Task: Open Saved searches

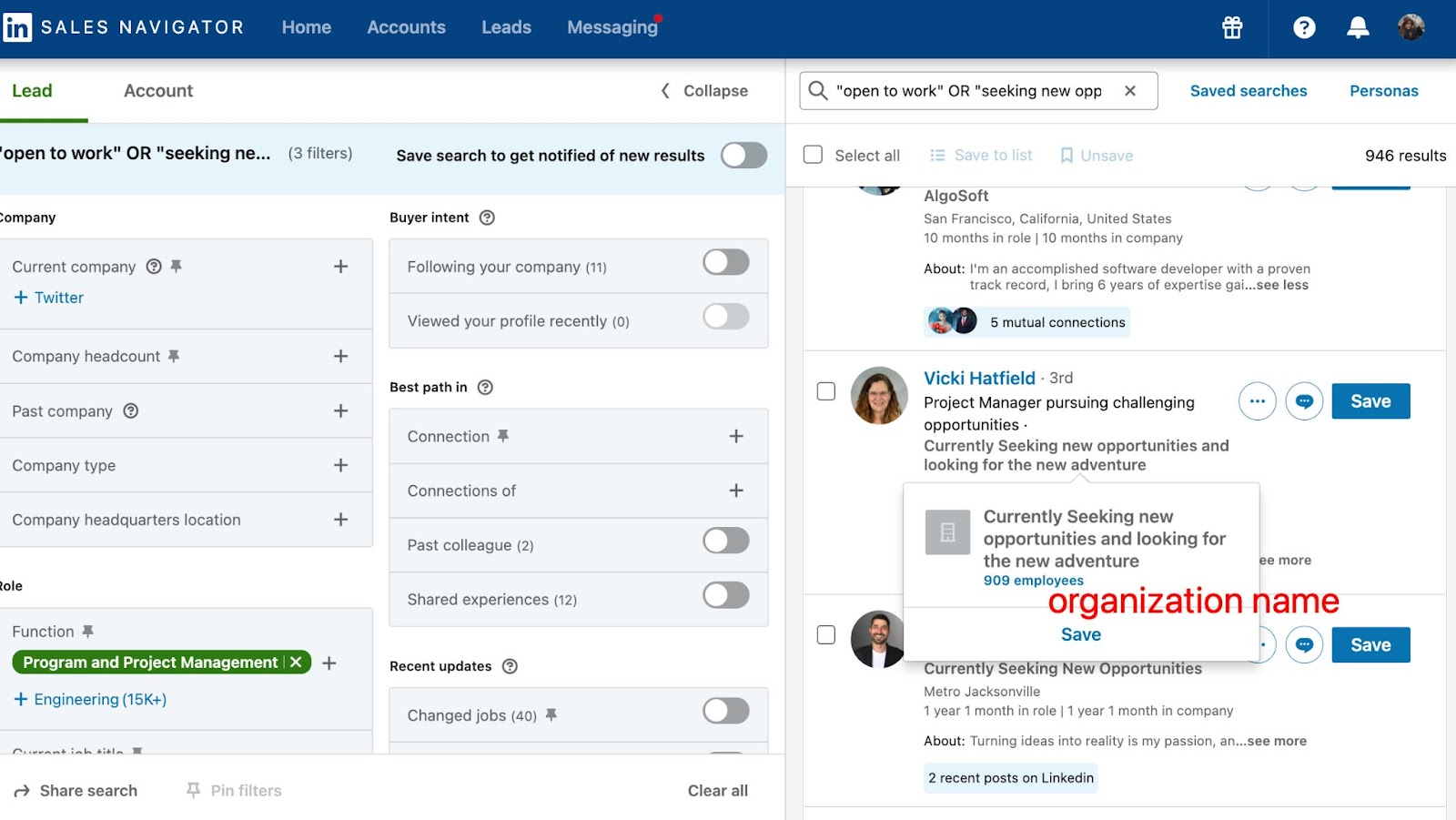Action: 1248,90
